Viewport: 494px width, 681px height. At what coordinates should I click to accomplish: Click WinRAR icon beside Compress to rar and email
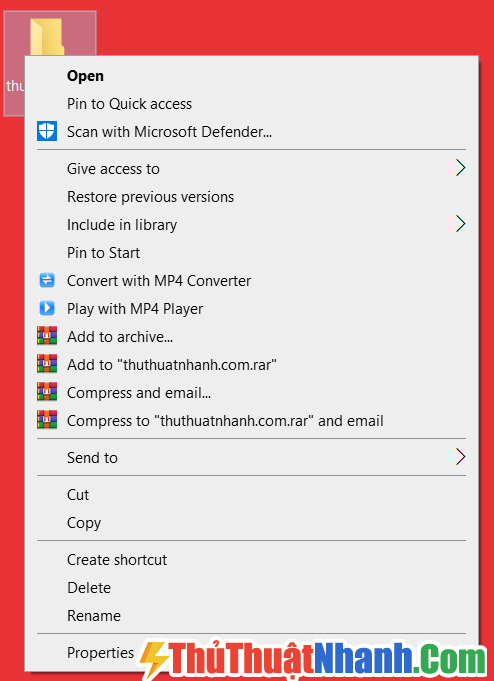(x=46, y=420)
